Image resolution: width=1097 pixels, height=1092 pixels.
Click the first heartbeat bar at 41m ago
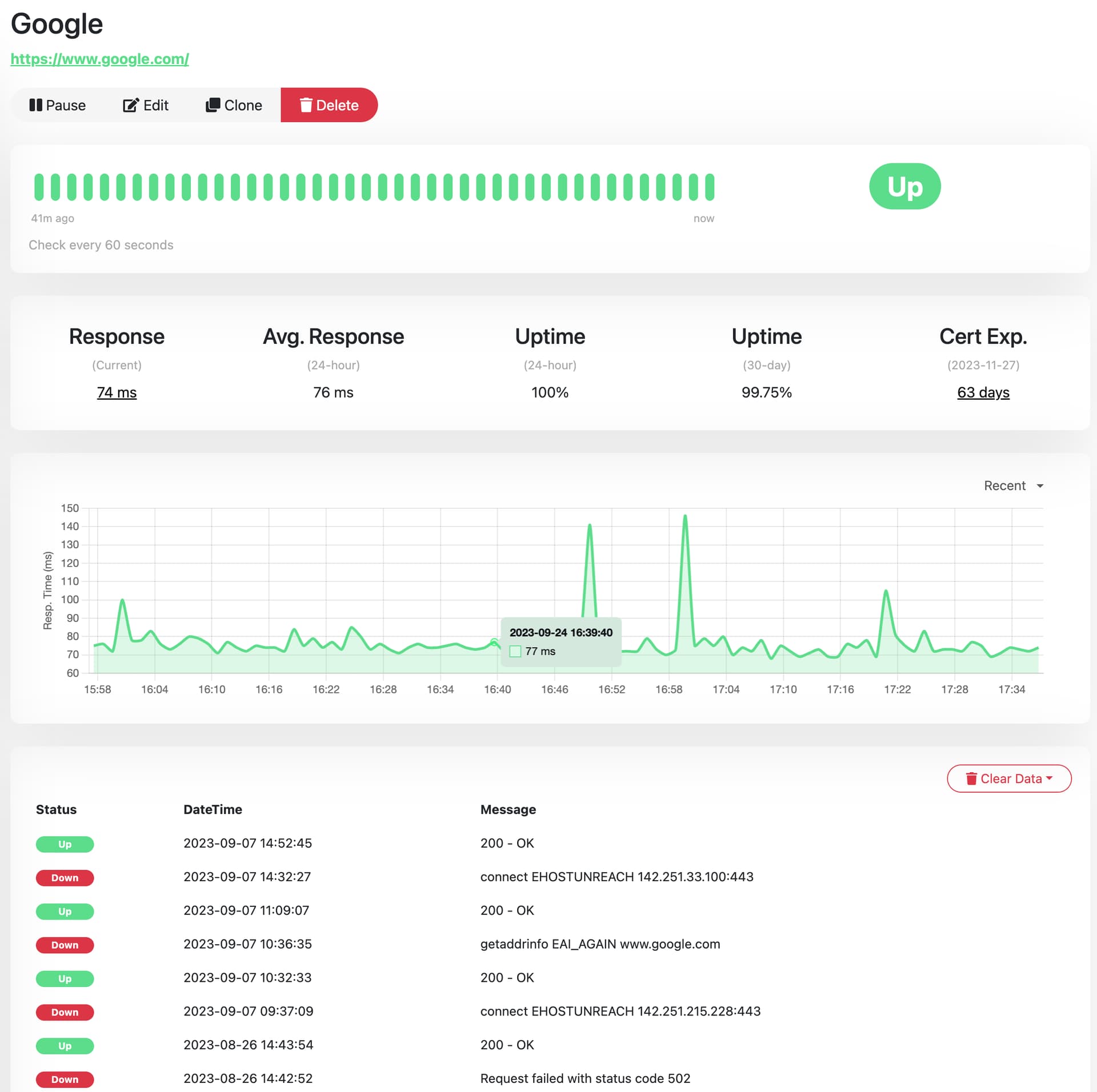(39, 187)
